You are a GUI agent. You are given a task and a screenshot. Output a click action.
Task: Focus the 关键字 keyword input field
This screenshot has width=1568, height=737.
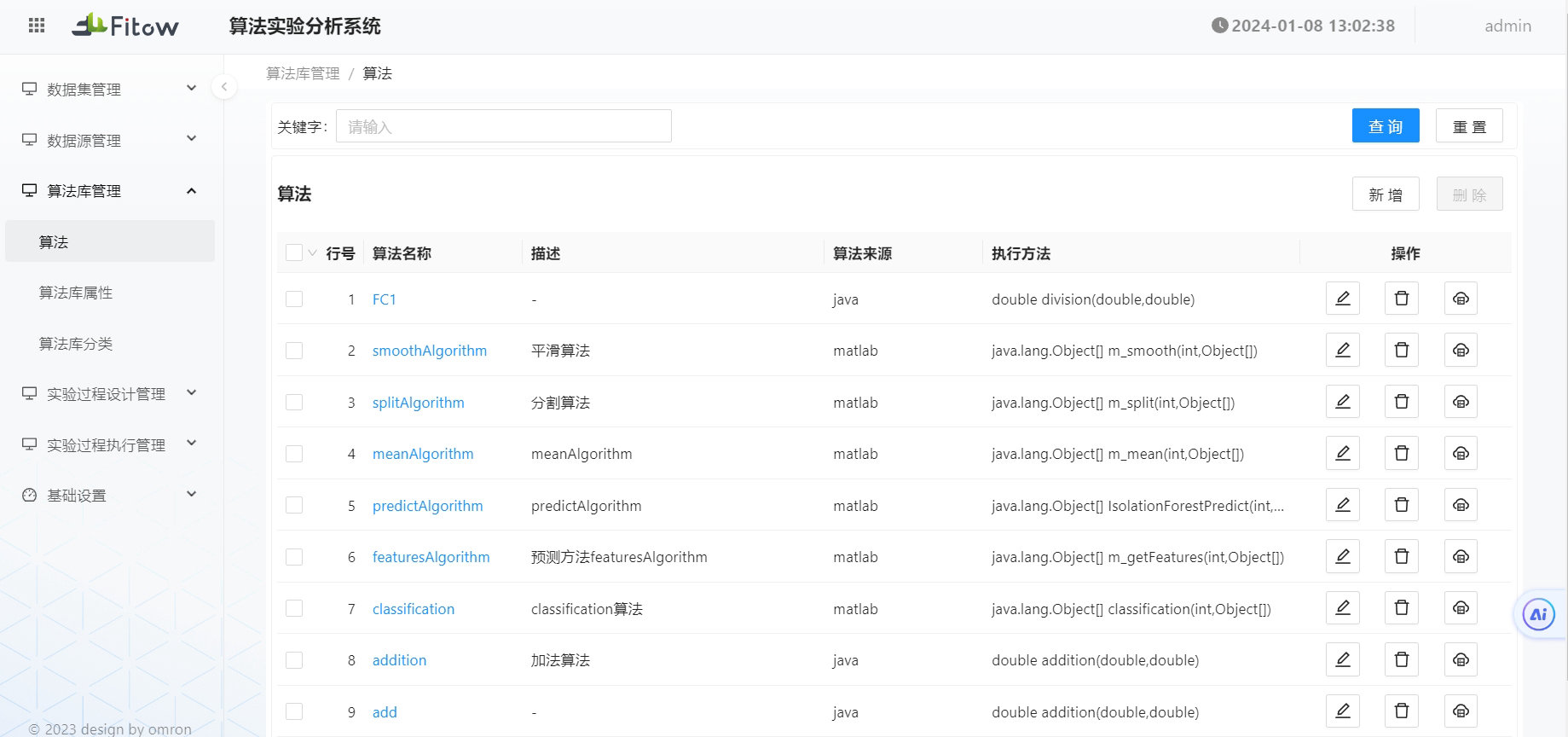point(504,125)
